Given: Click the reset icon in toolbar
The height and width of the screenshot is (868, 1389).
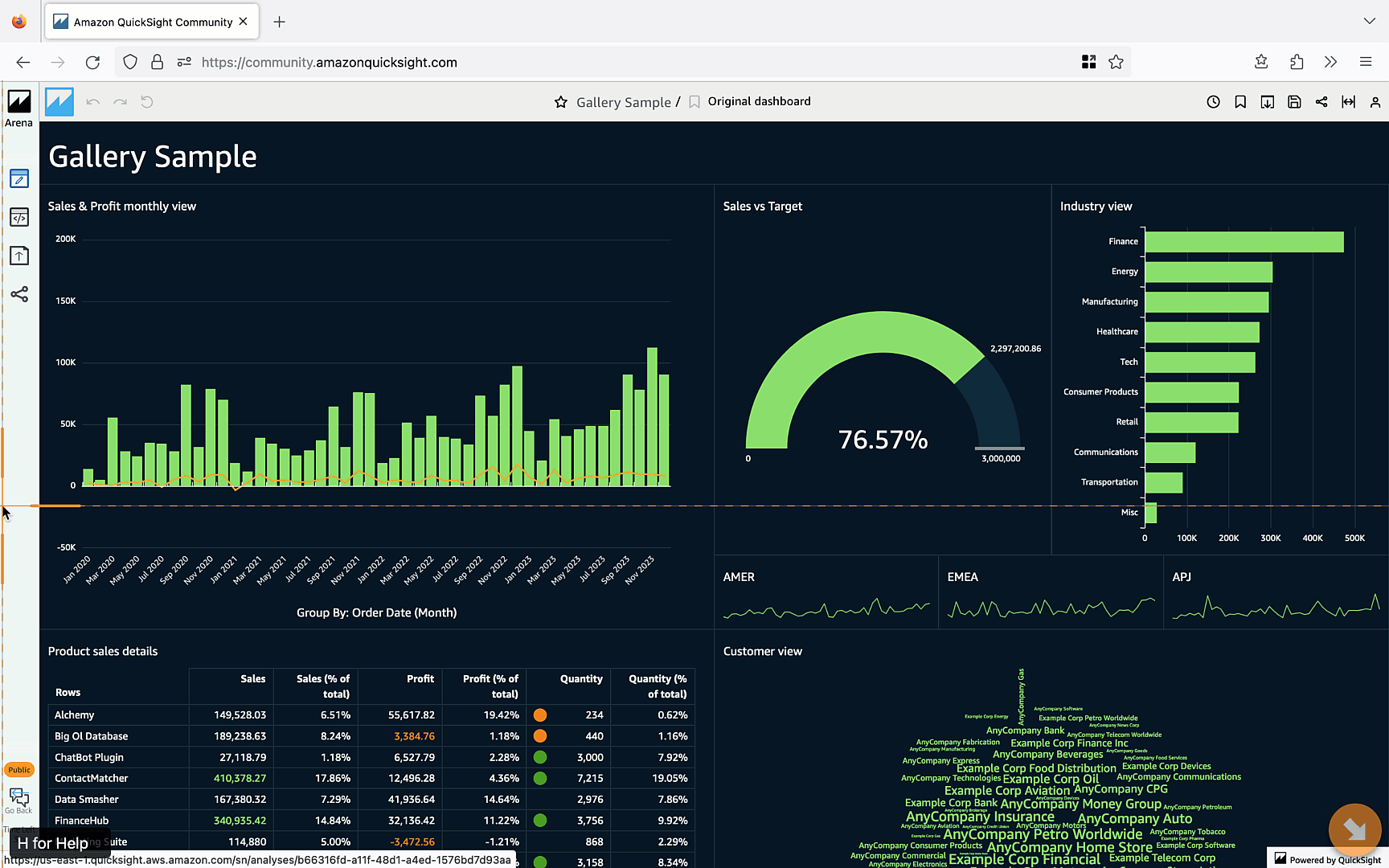Looking at the screenshot, I should pos(147,102).
